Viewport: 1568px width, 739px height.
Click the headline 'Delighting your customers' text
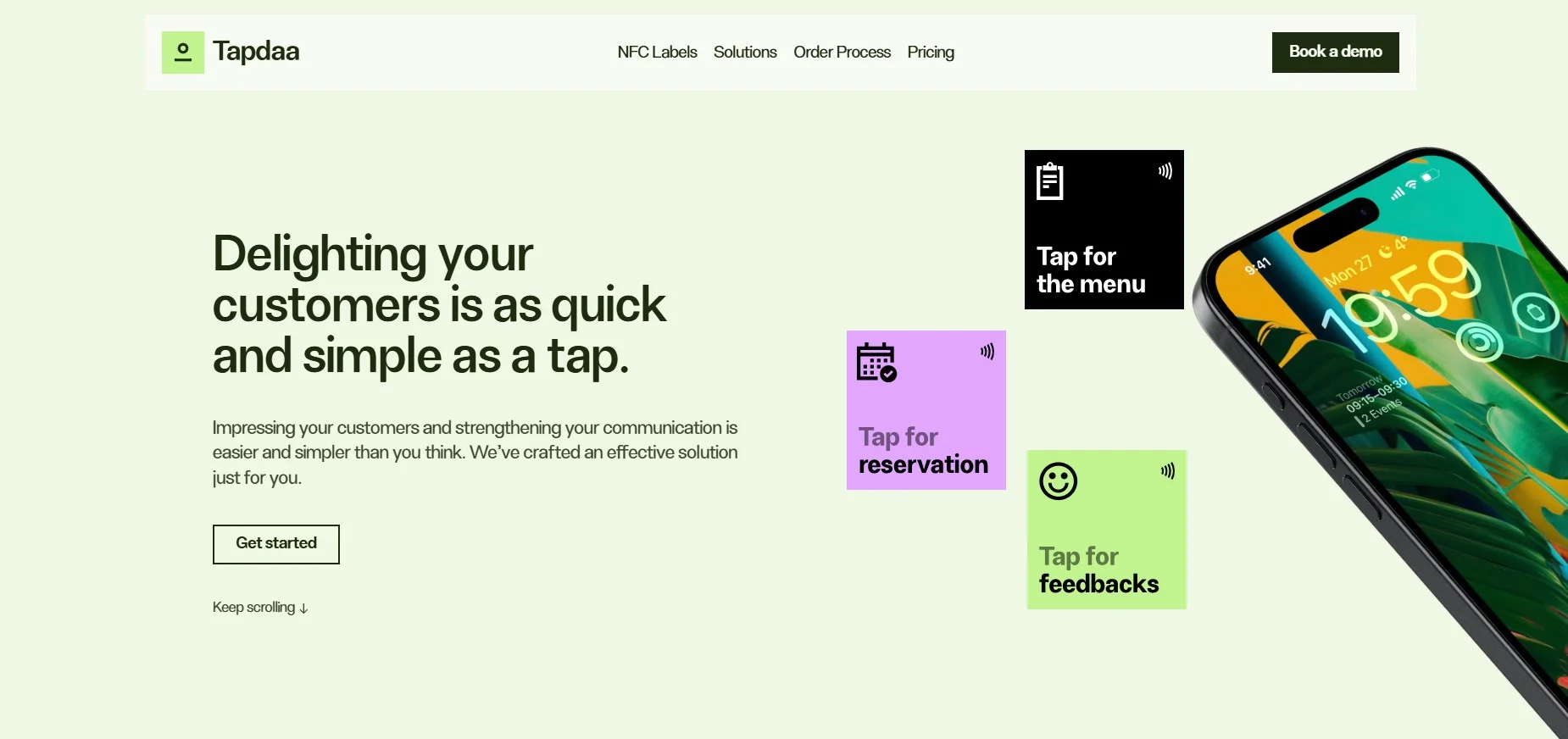(x=439, y=304)
